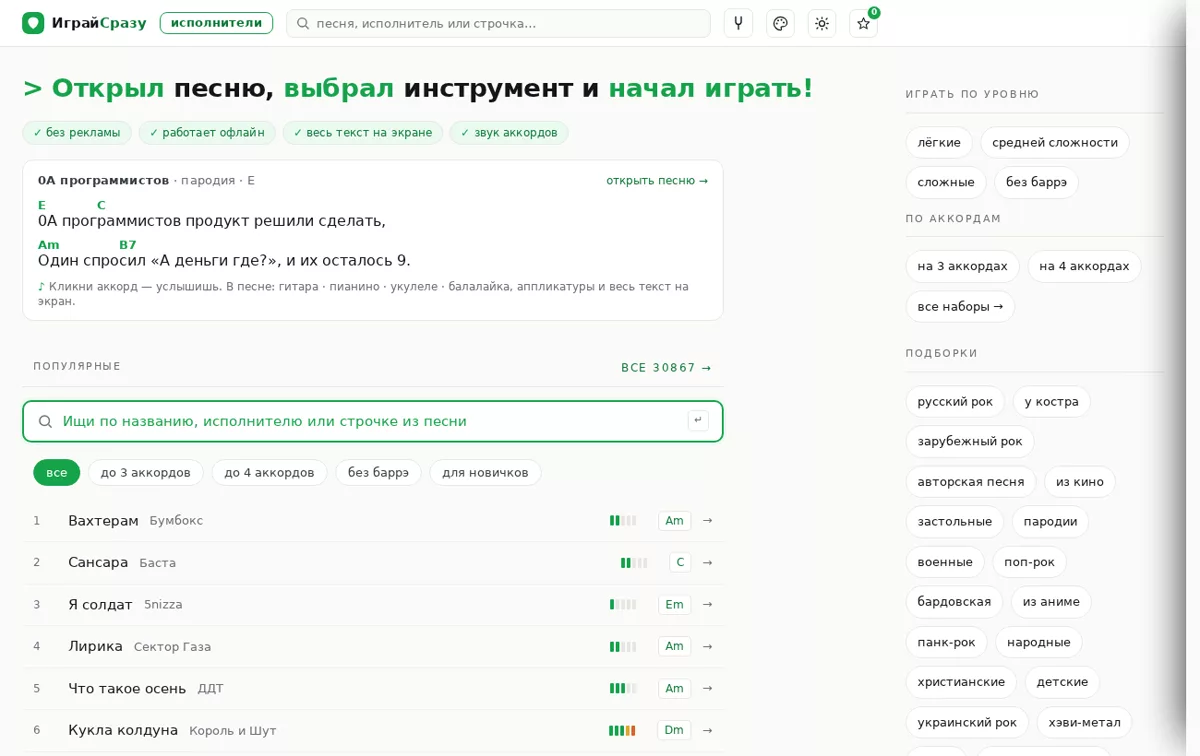This screenshot has height=756, width=1200.
Task: Open из кино collection
Action: click(x=1080, y=482)
